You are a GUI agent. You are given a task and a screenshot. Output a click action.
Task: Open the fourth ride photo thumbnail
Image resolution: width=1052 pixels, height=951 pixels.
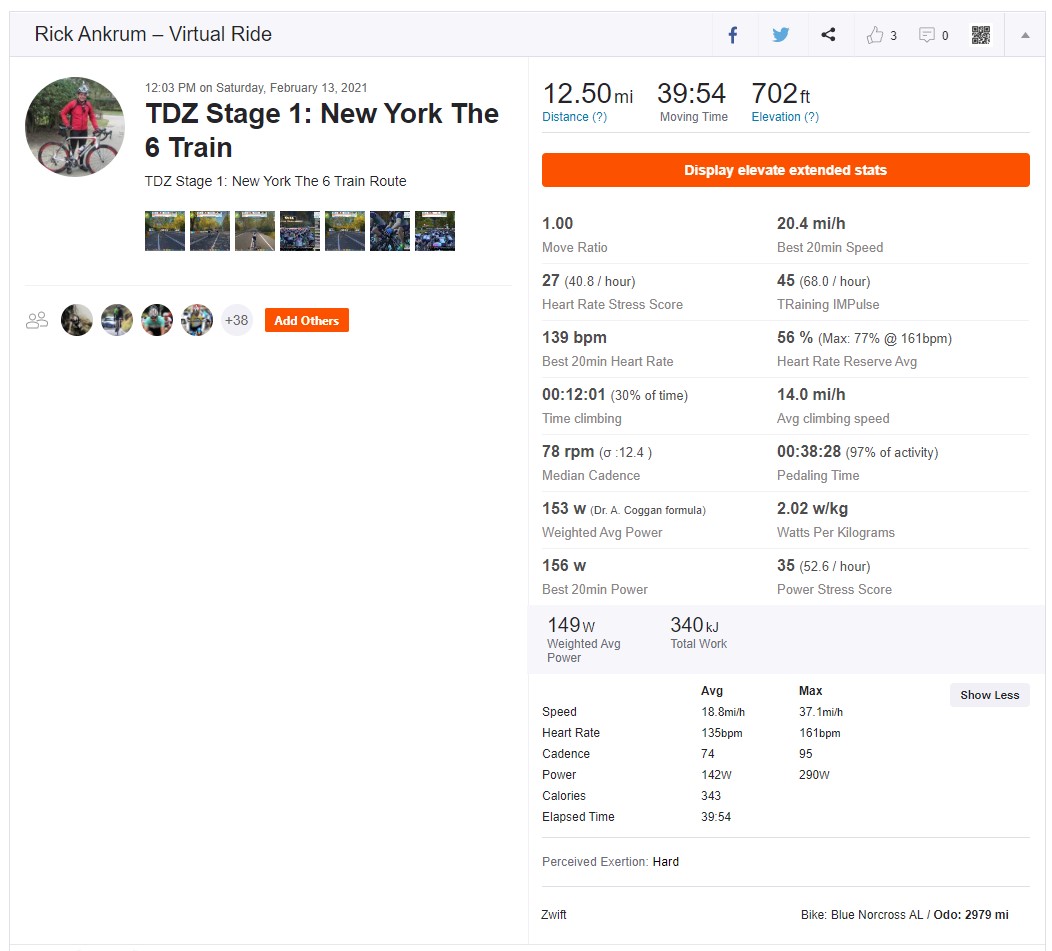point(300,231)
